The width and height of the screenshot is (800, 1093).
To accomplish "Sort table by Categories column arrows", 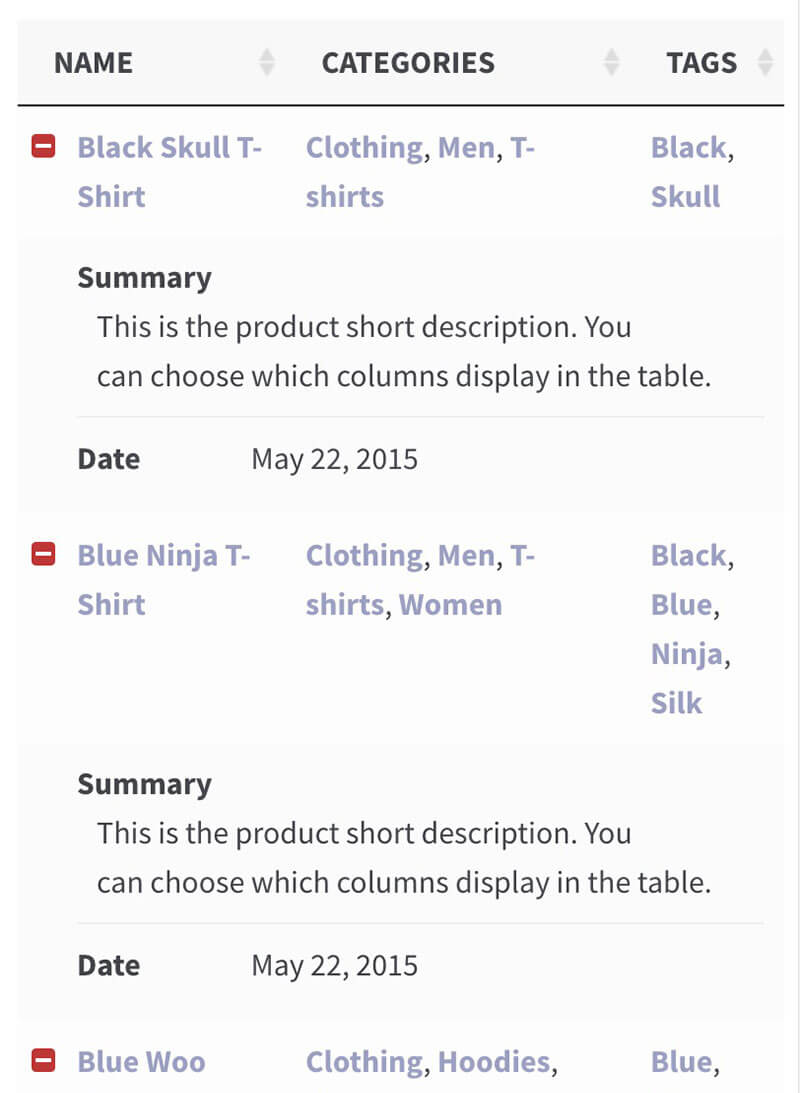I will [x=612, y=63].
